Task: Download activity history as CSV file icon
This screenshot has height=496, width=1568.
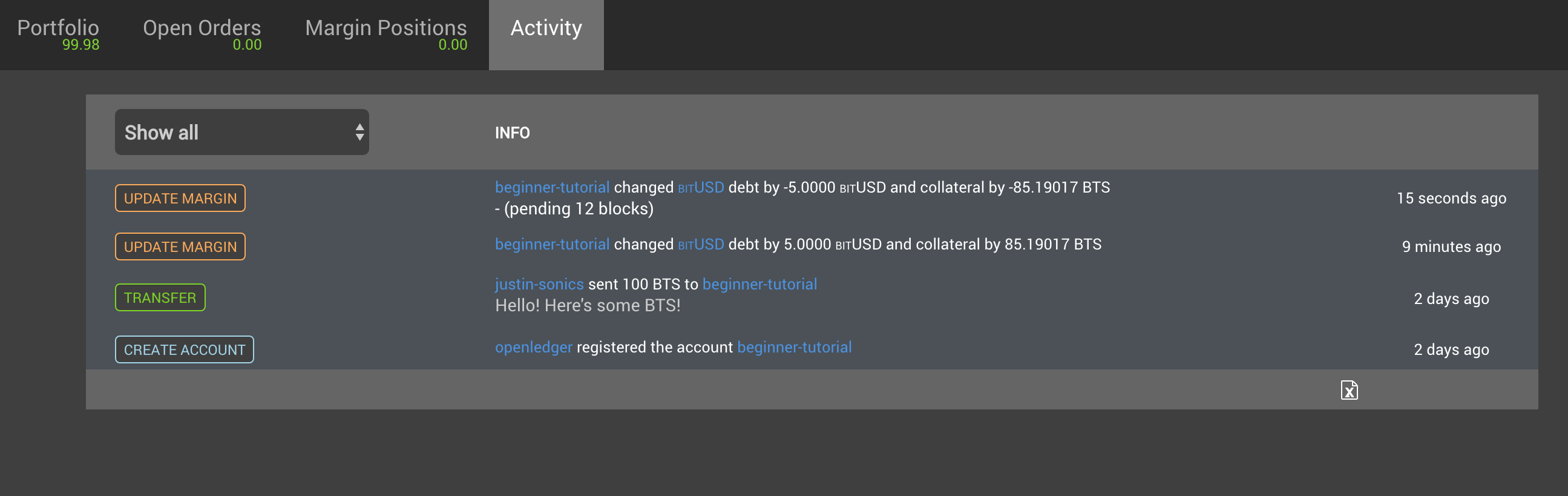Action: (1349, 390)
